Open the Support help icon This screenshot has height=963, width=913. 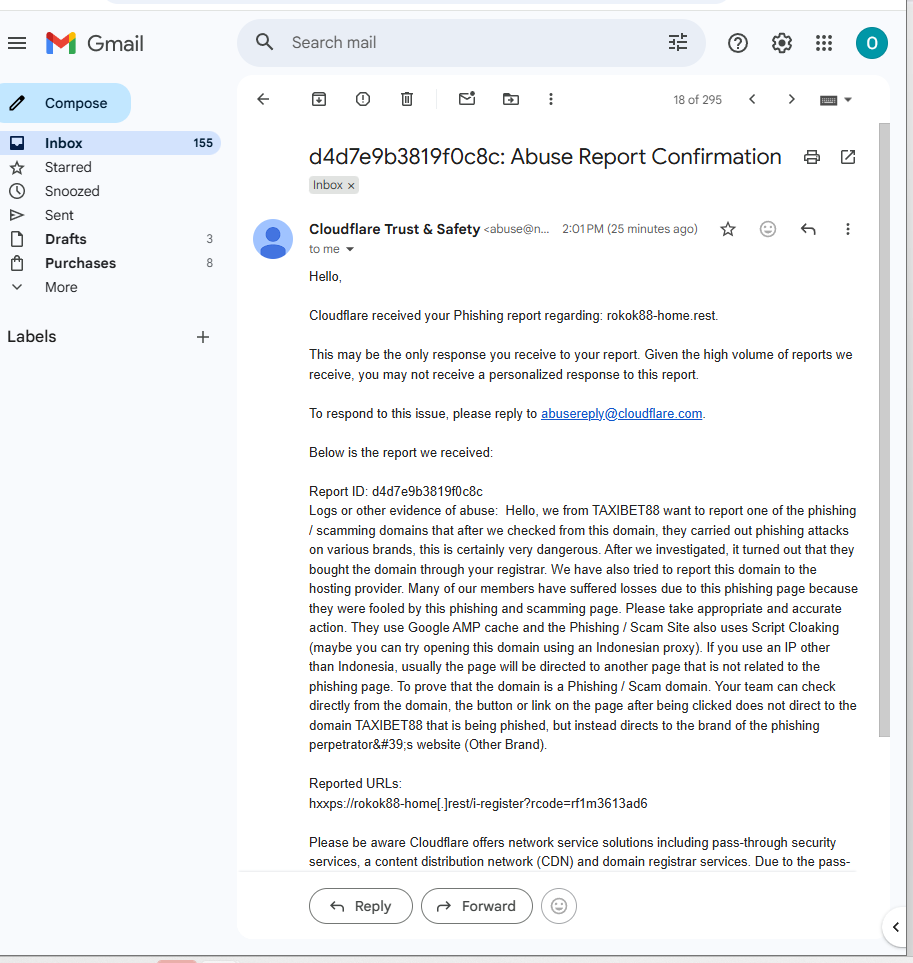pos(737,43)
